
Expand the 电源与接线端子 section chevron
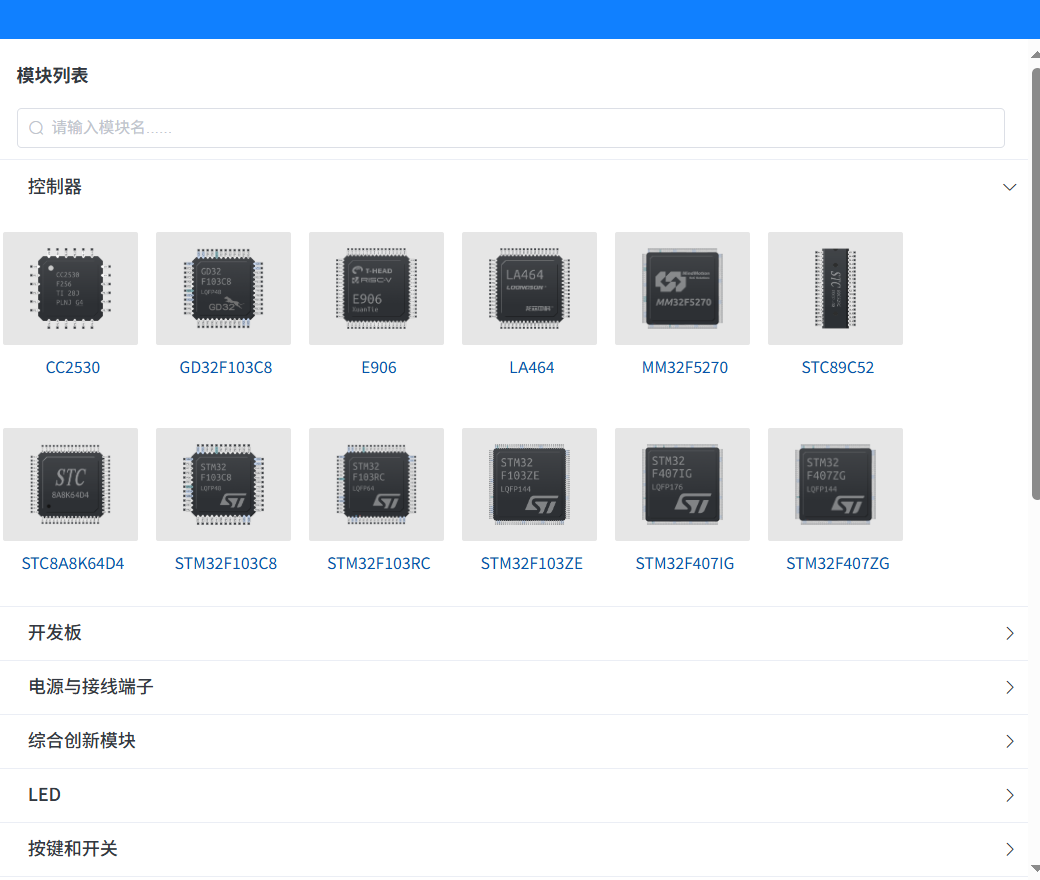[x=1009, y=688]
